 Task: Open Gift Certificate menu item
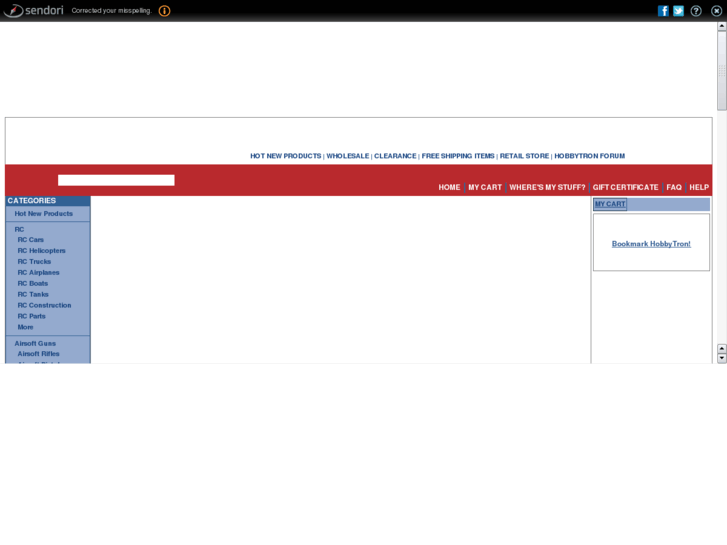click(x=625, y=187)
